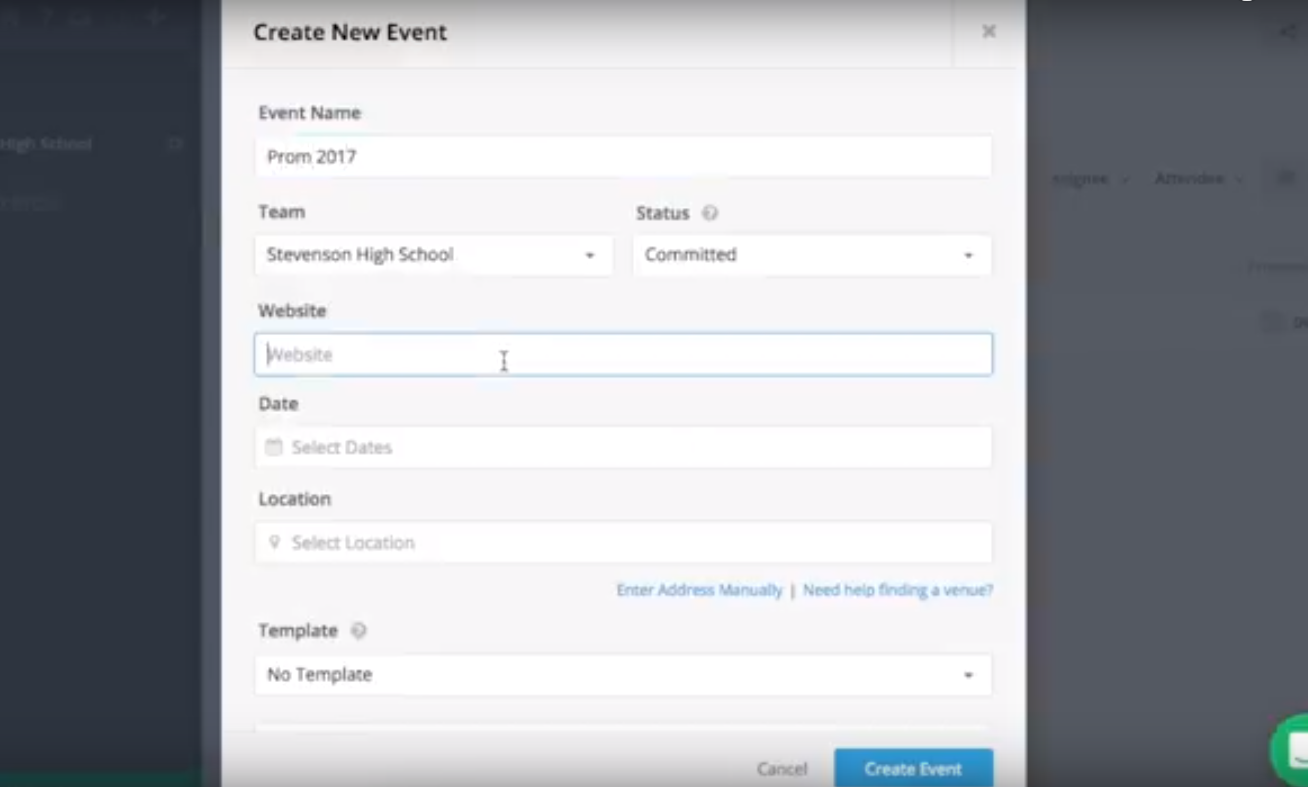Viewport: 1308px width, 787px height.
Task: Click the Cancel button
Action: 781,769
